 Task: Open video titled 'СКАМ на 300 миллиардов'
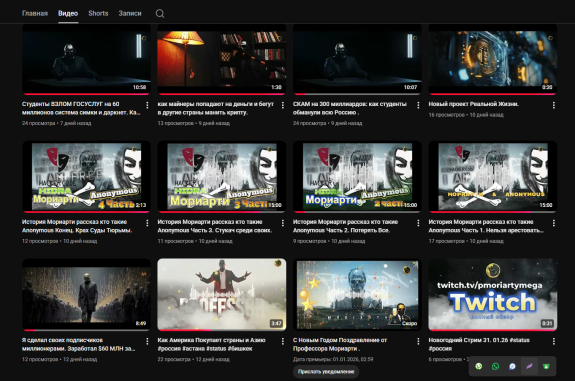(349, 108)
